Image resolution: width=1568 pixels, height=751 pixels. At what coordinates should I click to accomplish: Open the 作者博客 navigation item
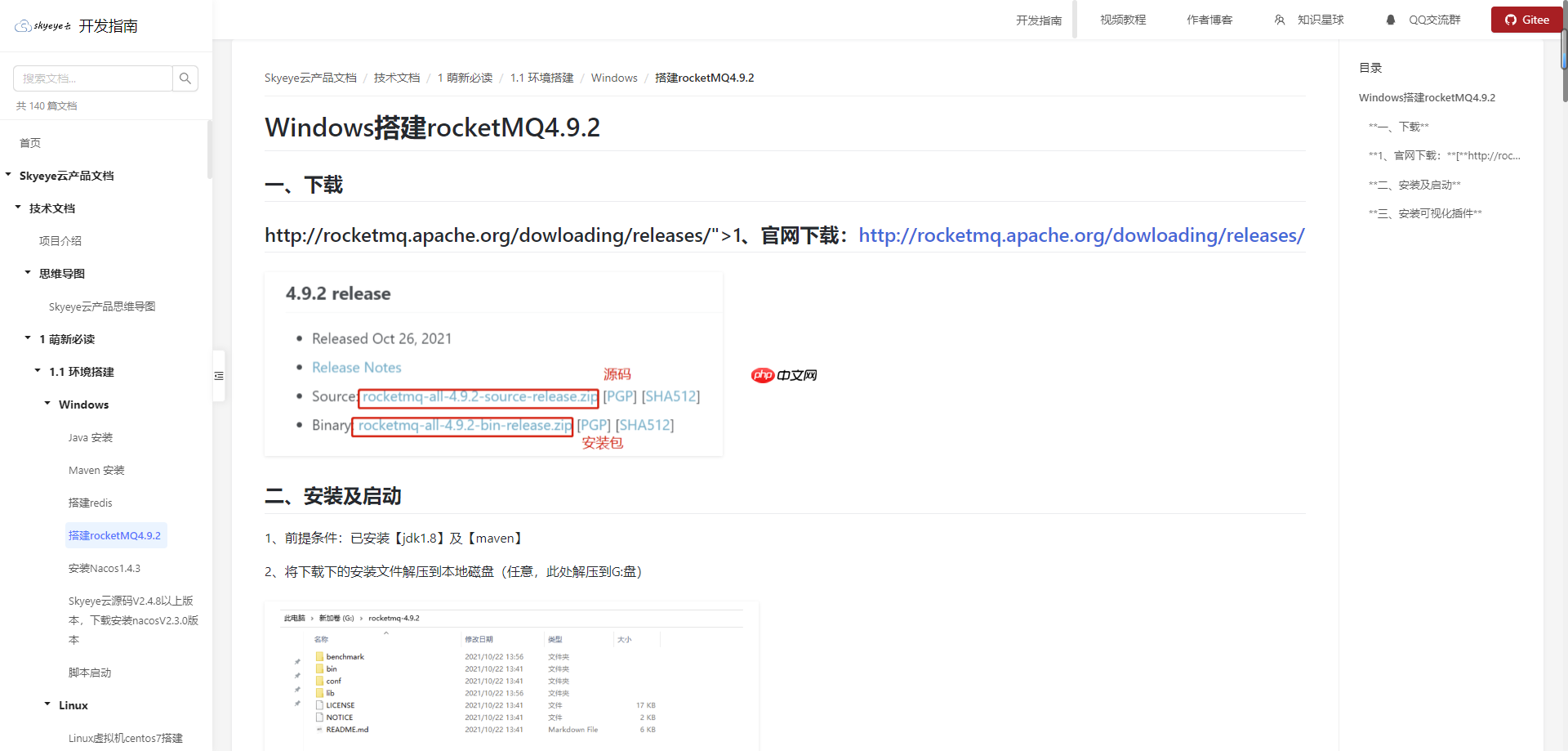click(1209, 19)
